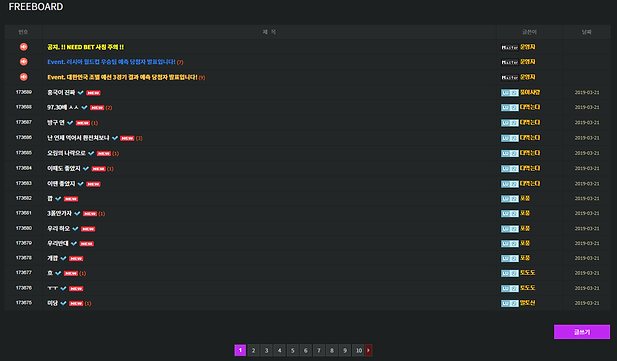Click the speaker icon beside the orange Event post
This screenshot has height=361, width=617.
(24, 77)
